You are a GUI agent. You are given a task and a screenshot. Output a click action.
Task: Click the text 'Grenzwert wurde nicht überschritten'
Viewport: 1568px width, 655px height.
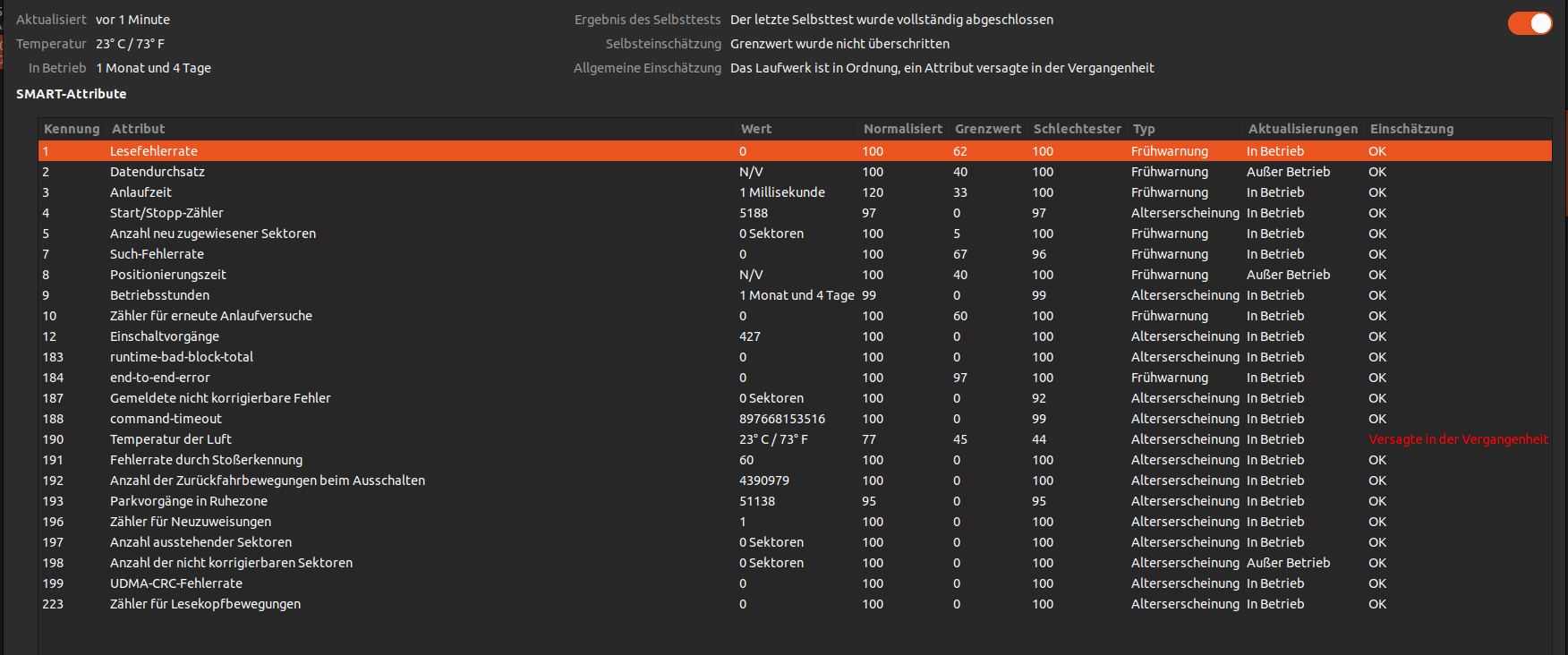point(839,44)
